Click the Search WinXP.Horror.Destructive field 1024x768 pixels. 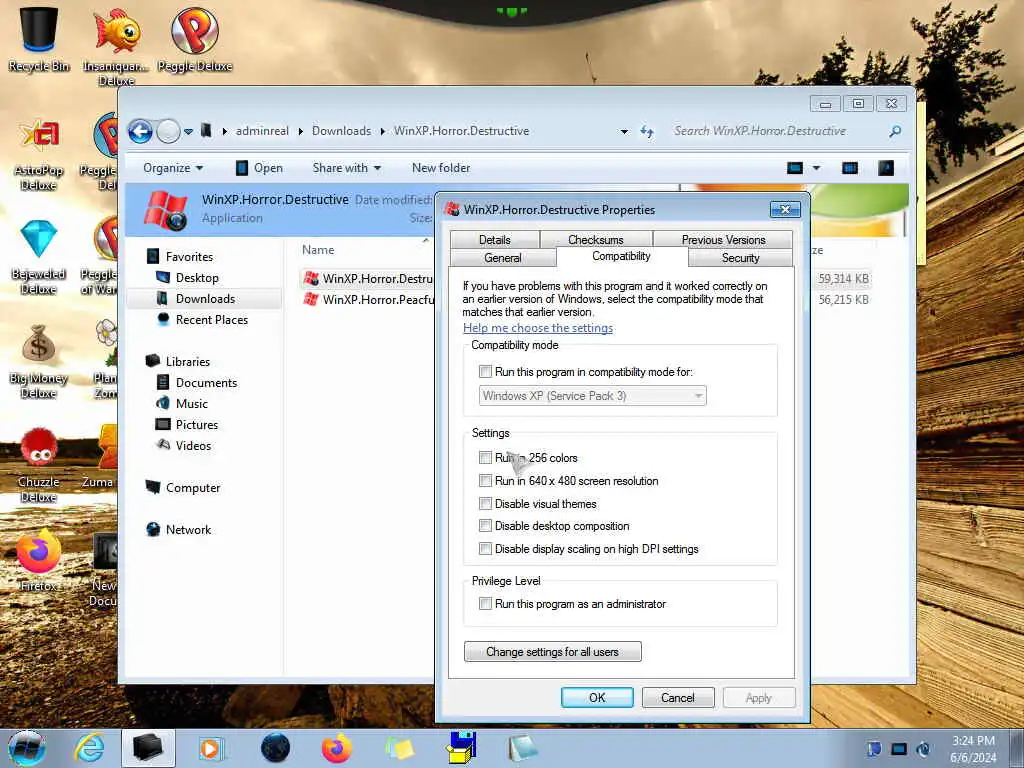pyautogui.click(x=777, y=131)
